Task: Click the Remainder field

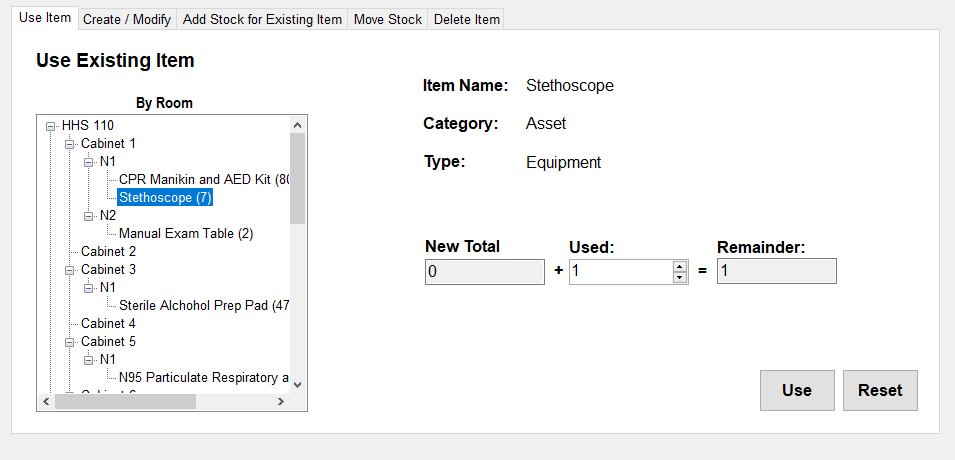Action: (777, 271)
